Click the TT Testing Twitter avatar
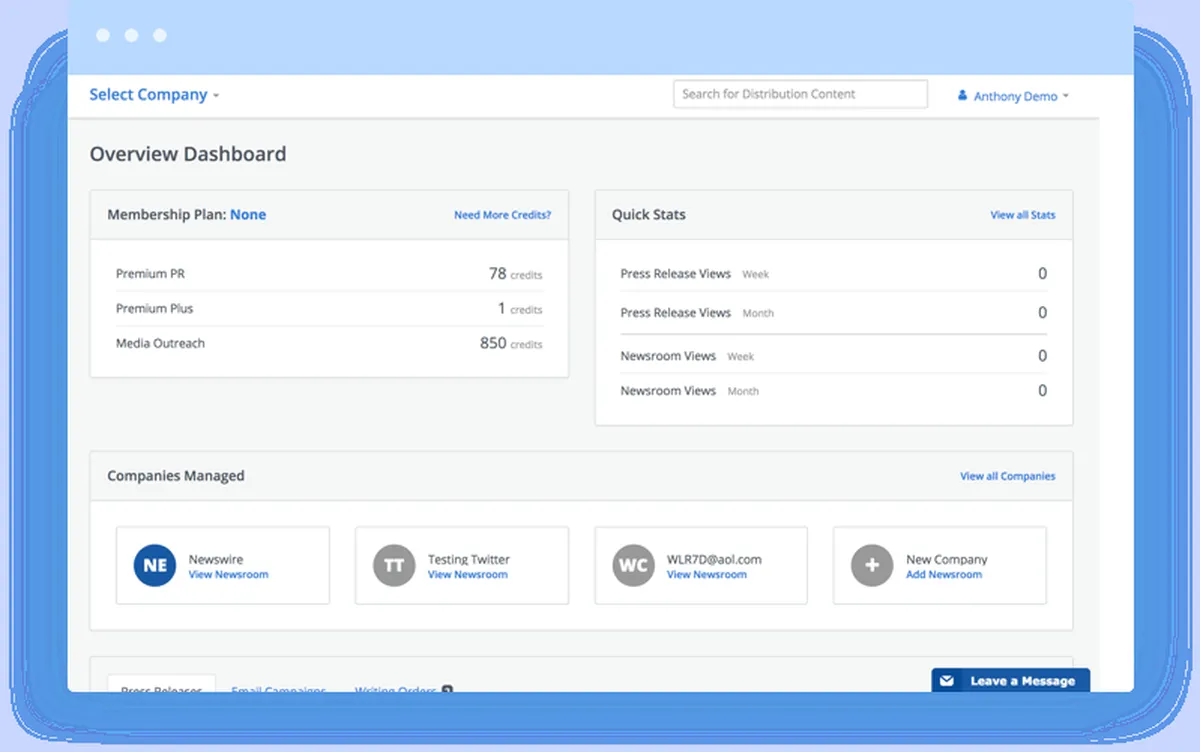This screenshot has width=1200, height=752. point(394,566)
